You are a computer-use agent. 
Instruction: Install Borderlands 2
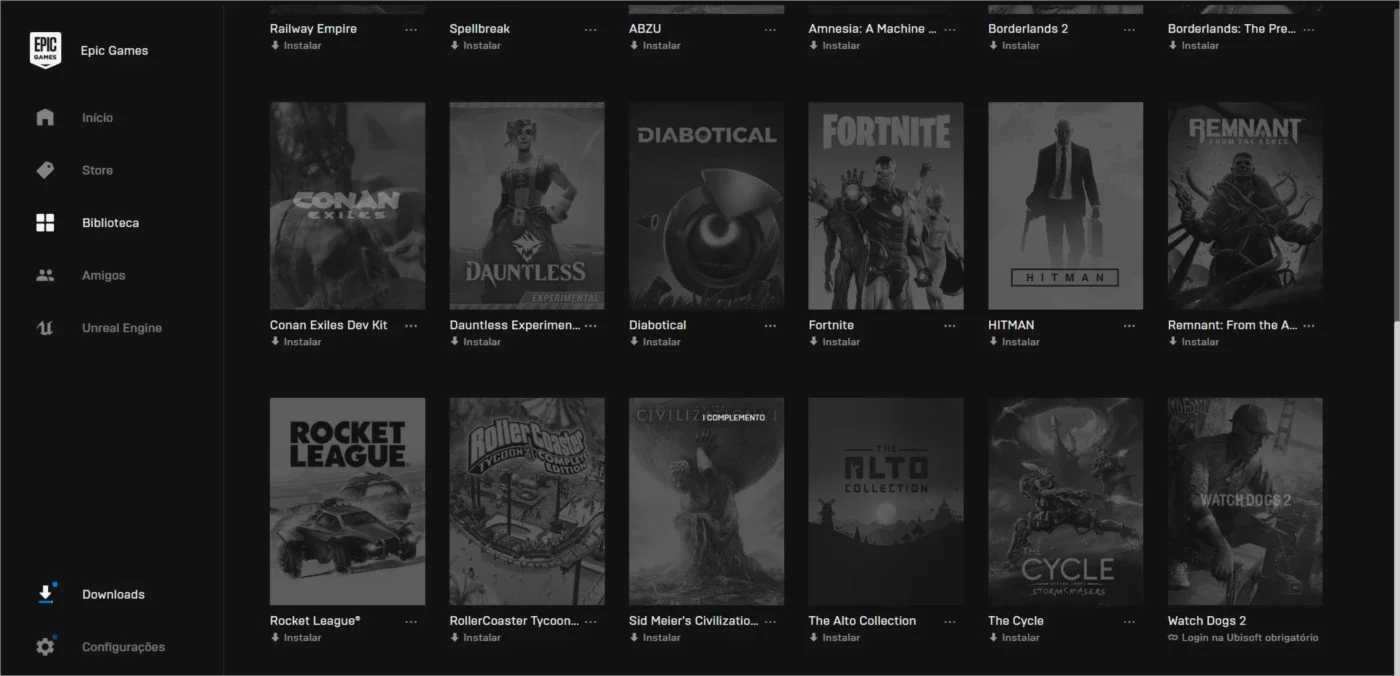point(1014,46)
